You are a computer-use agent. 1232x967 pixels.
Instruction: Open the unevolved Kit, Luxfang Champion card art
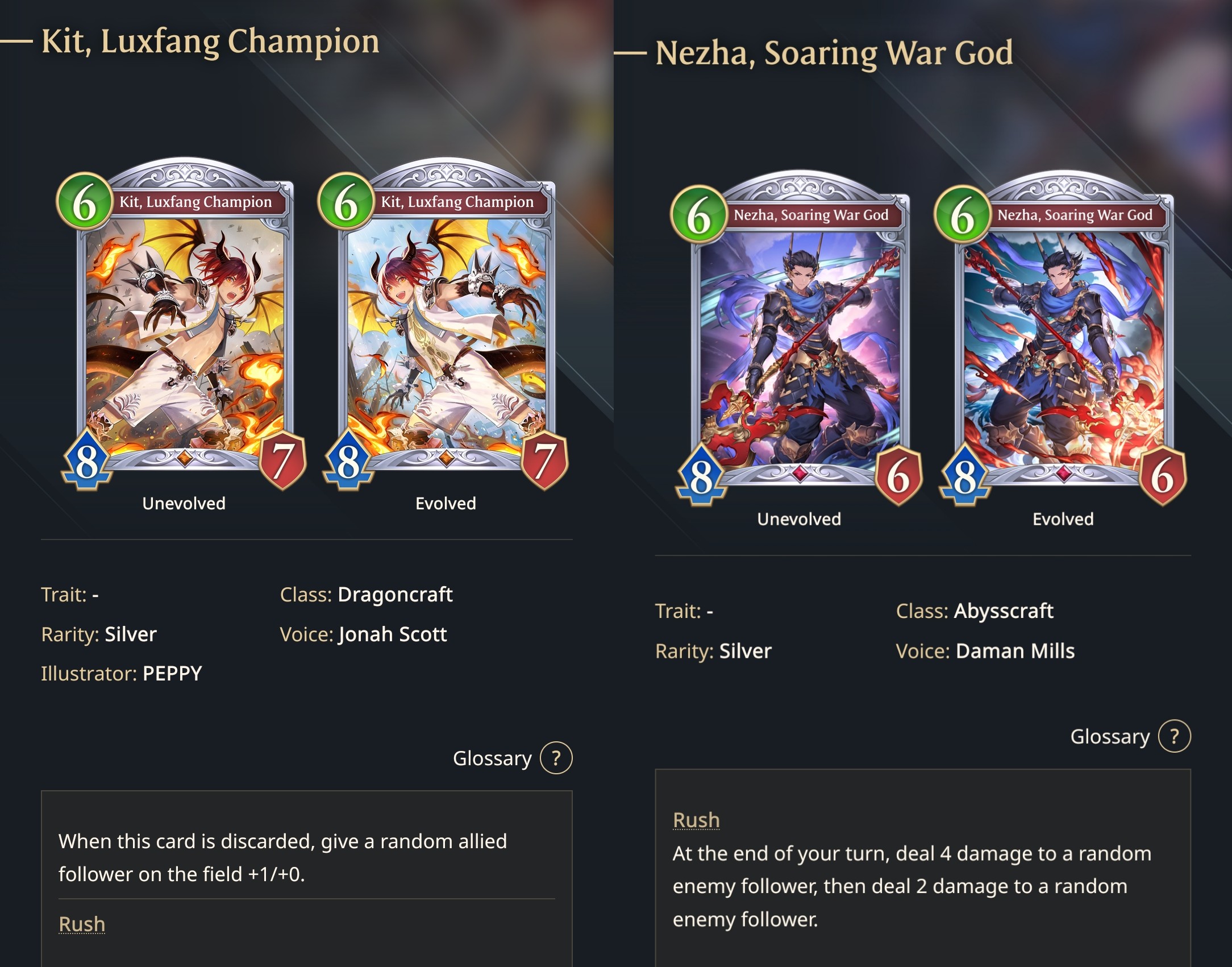click(x=185, y=323)
